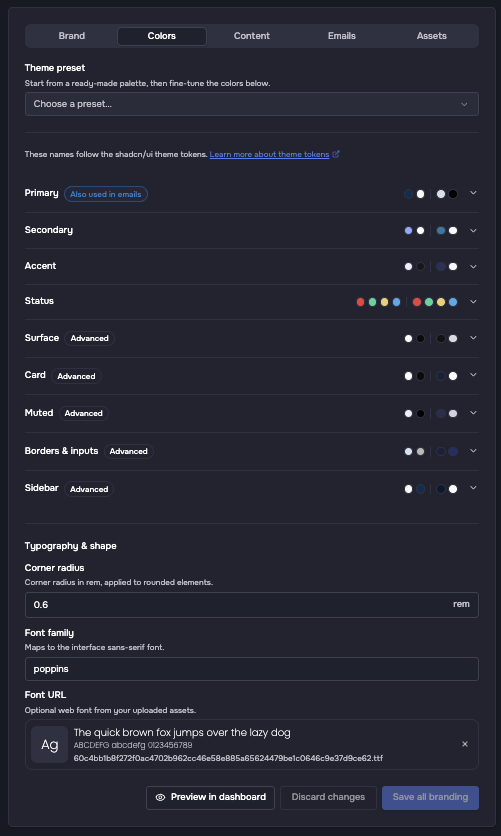Click the eye icon on Preview in dashboard
501x836 pixels.
(x=160, y=798)
